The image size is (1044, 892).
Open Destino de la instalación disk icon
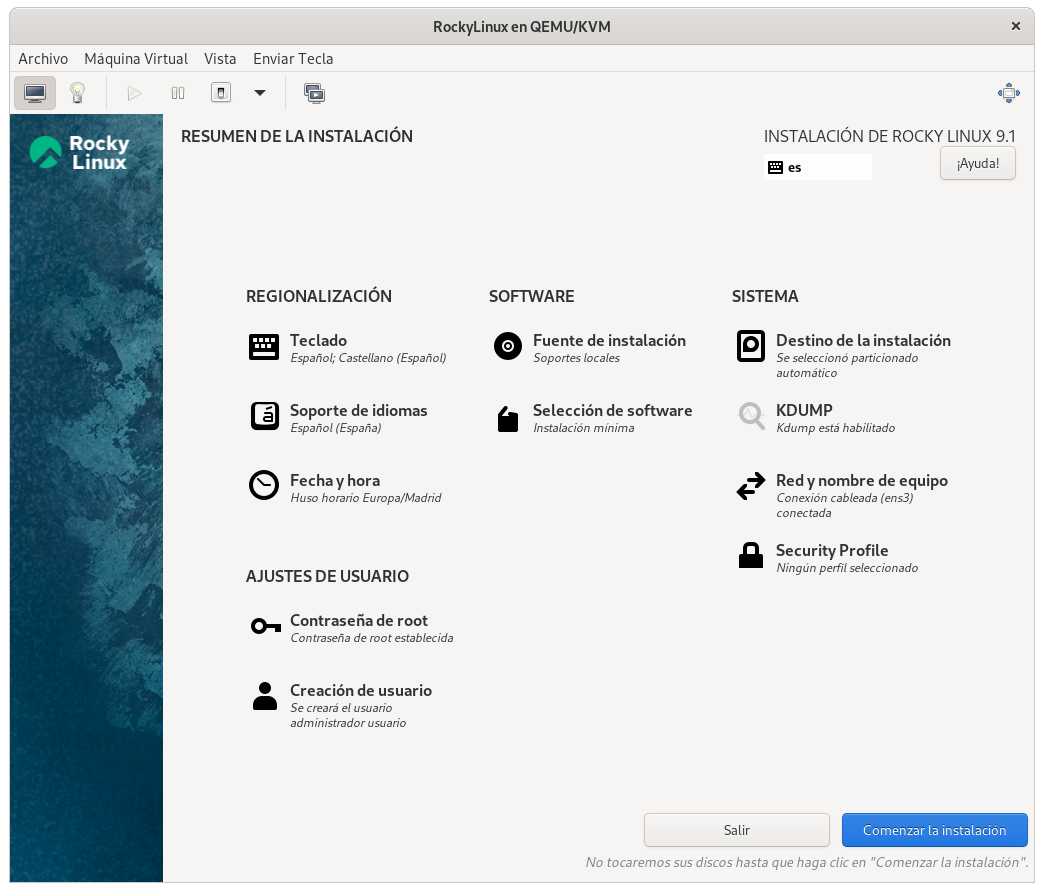tap(751, 346)
